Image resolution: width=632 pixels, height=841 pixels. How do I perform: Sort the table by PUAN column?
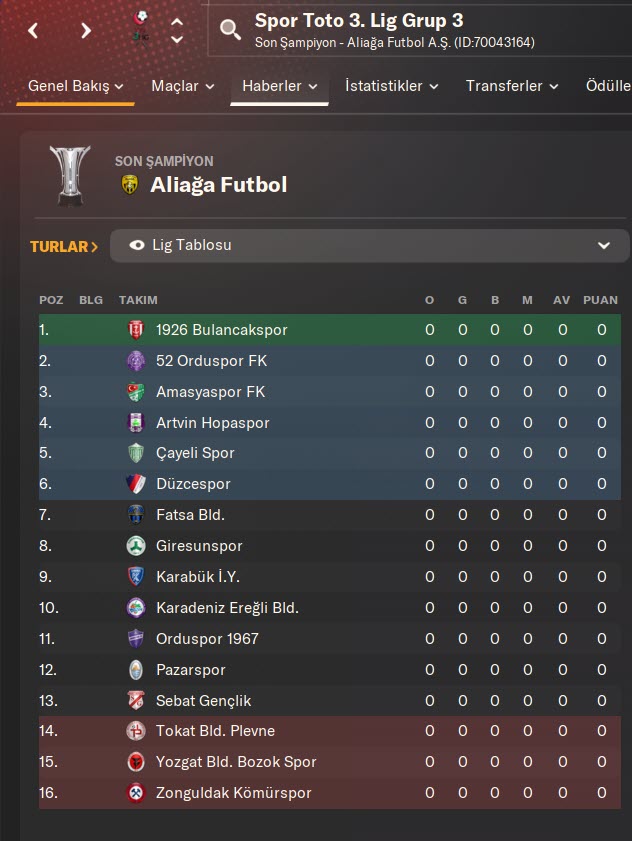pyautogui.click(x=600, y=300)
